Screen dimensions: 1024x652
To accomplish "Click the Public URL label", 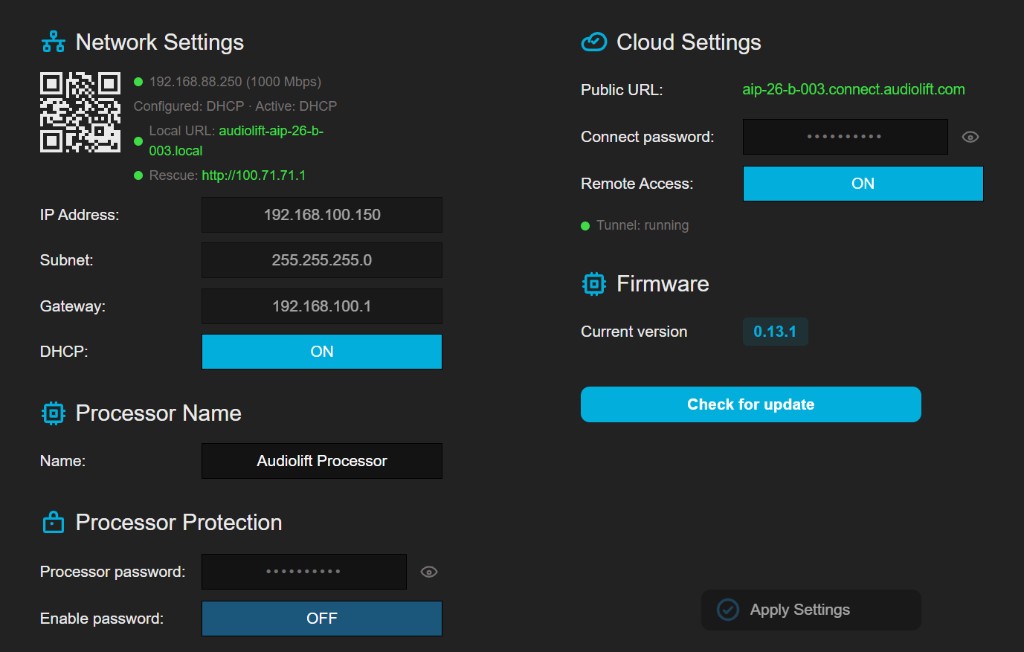I will pos(622,90).
